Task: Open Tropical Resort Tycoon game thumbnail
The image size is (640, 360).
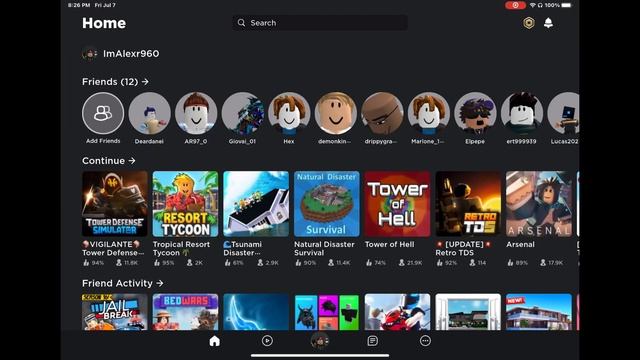Action: point(185,204)
